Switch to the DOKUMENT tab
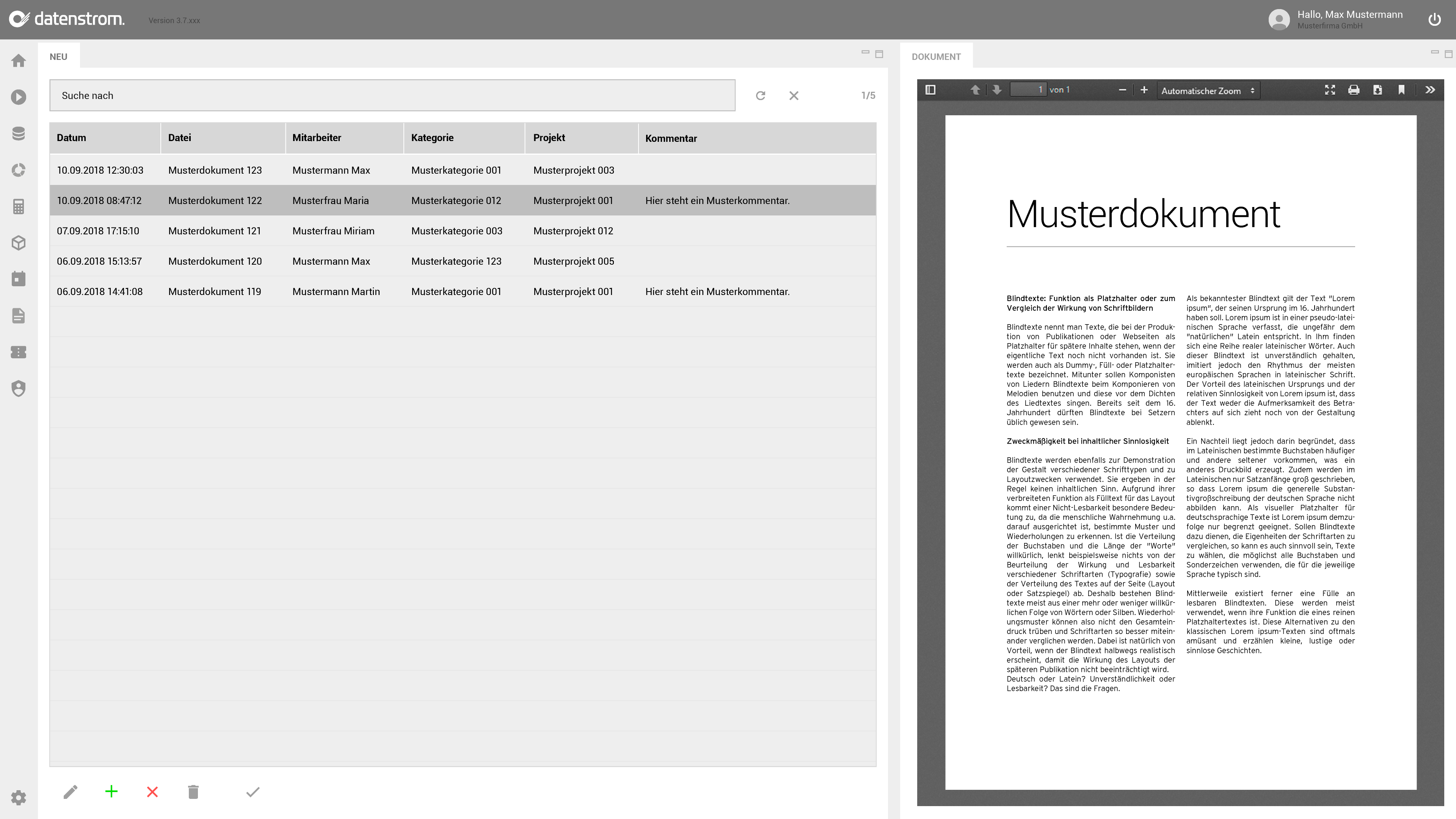This screenshot has width=1456, height=819. coord(937,56)
